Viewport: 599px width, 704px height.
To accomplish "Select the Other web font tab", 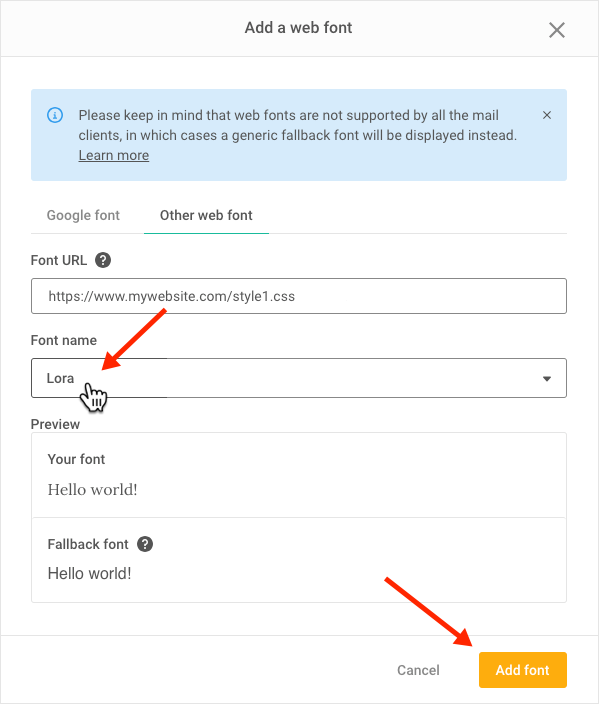I will click(206, 215).
